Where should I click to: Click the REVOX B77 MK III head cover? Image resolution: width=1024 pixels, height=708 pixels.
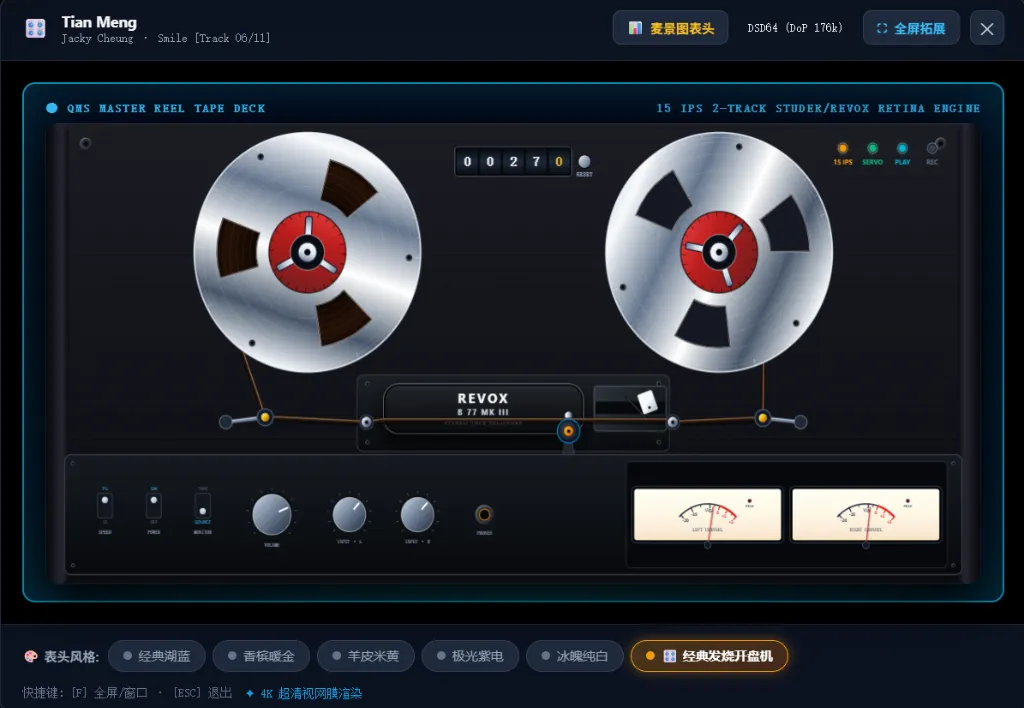pyautogui.click(x=483, y=409)
